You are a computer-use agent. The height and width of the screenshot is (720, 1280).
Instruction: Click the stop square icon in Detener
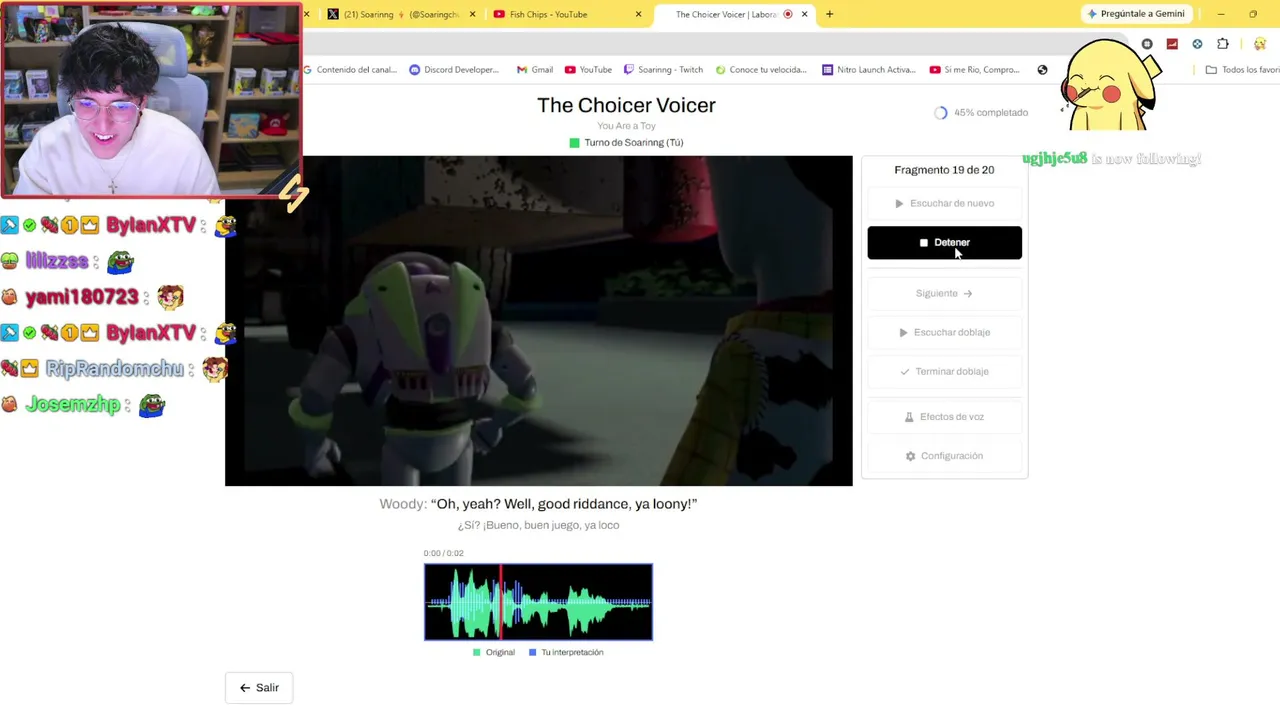924,243
